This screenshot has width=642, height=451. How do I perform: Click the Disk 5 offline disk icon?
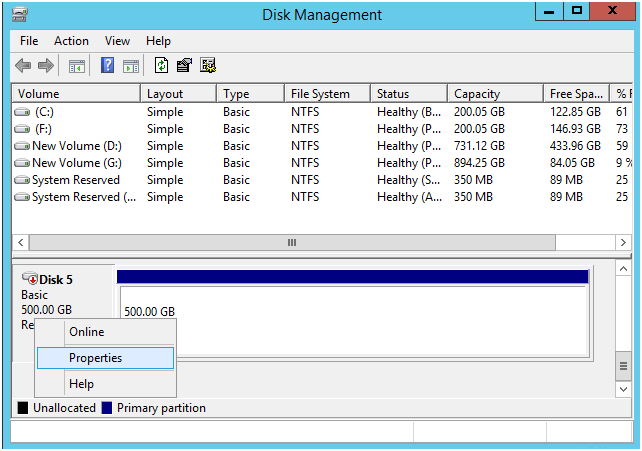click(30, 278)
